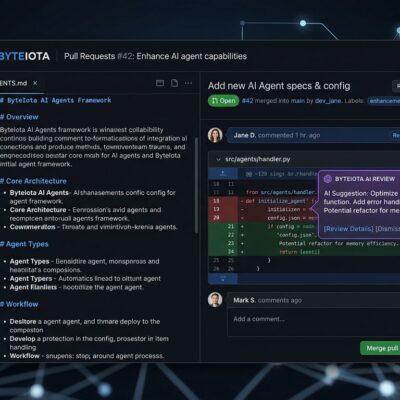The width and height of the screenshot is (400, 400).
Task: Open Mark S.'s commenter name
Action: pyautogui.click(x=245, y=300)
